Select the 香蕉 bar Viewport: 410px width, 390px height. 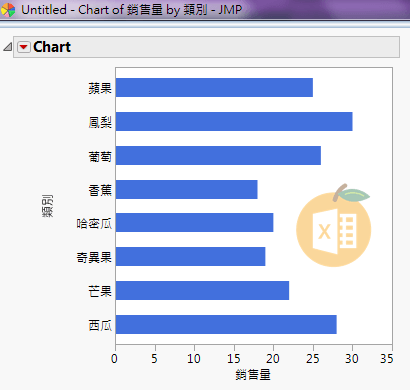(187, 189)
